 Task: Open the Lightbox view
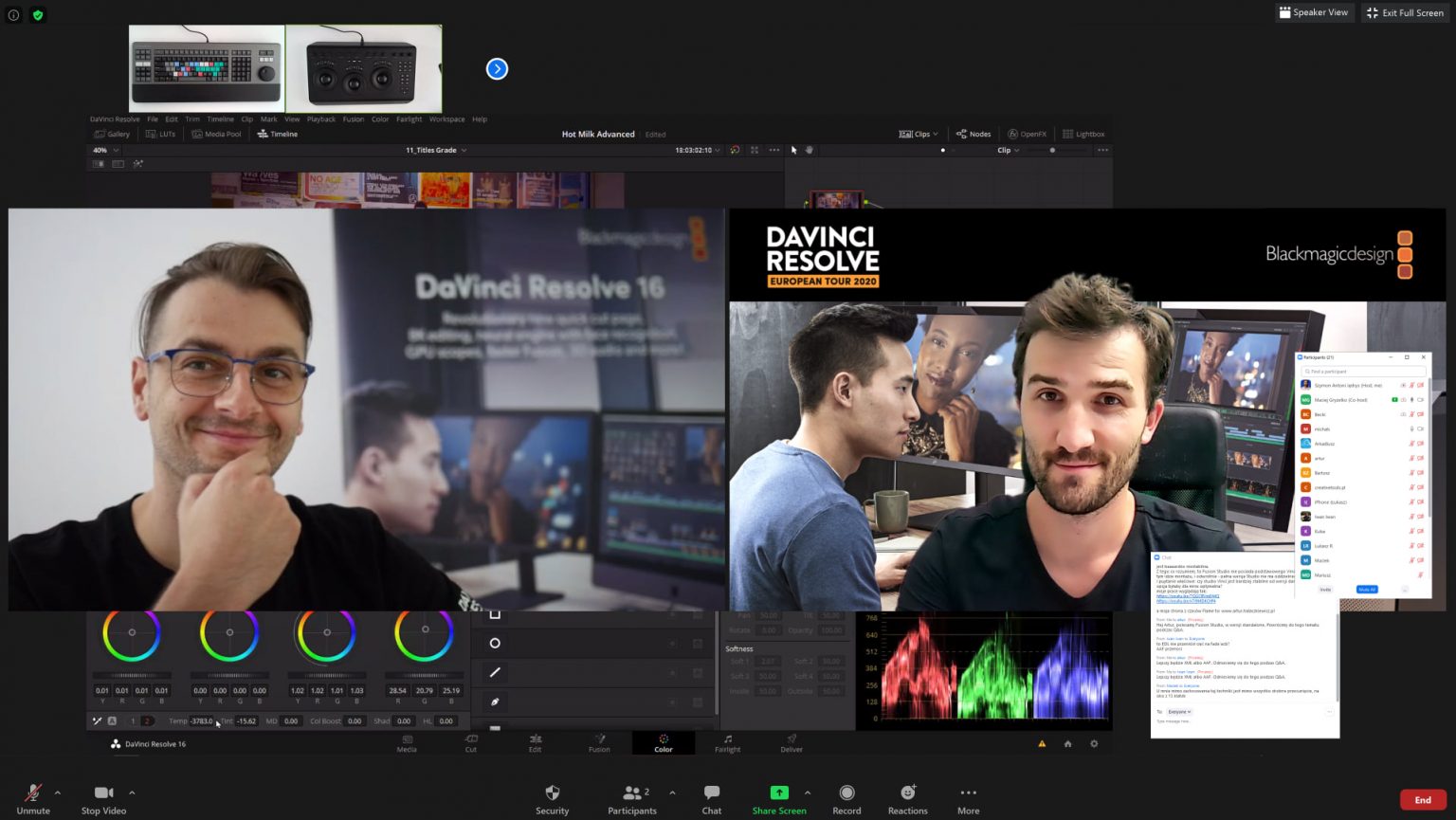tap(1083, 135)
